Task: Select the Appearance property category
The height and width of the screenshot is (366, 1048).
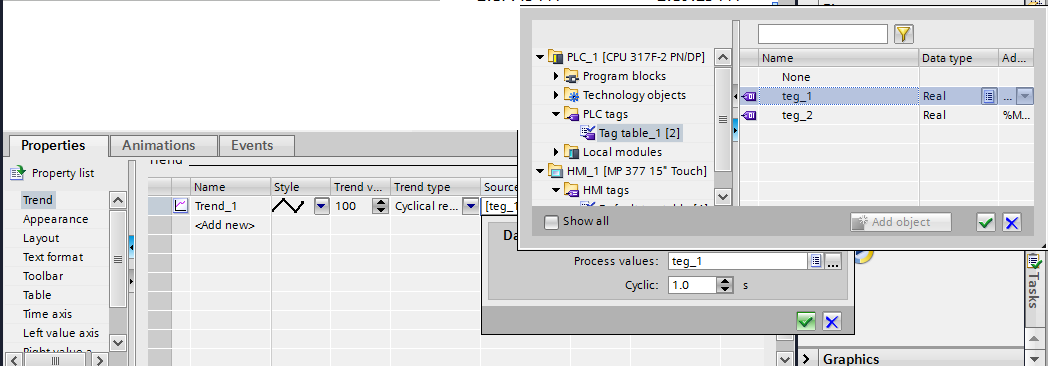Action: point(55,219)
